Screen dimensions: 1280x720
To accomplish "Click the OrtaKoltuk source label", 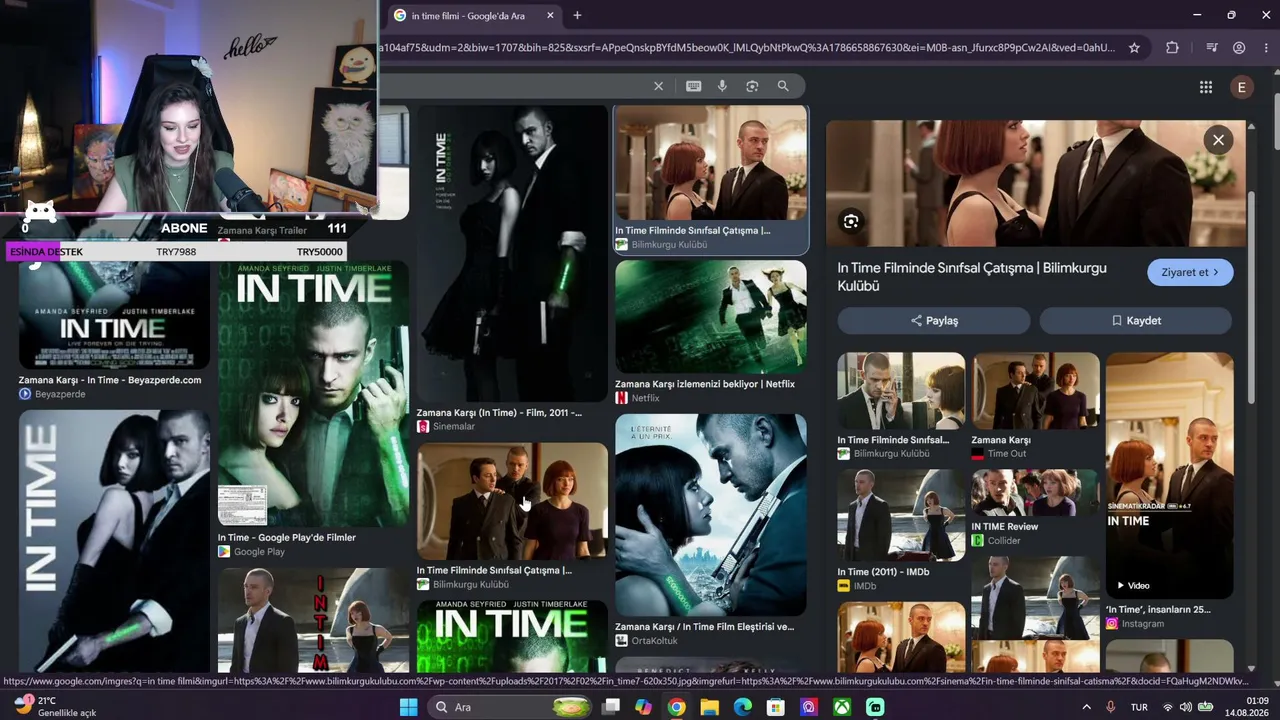I will pos(654,641).
